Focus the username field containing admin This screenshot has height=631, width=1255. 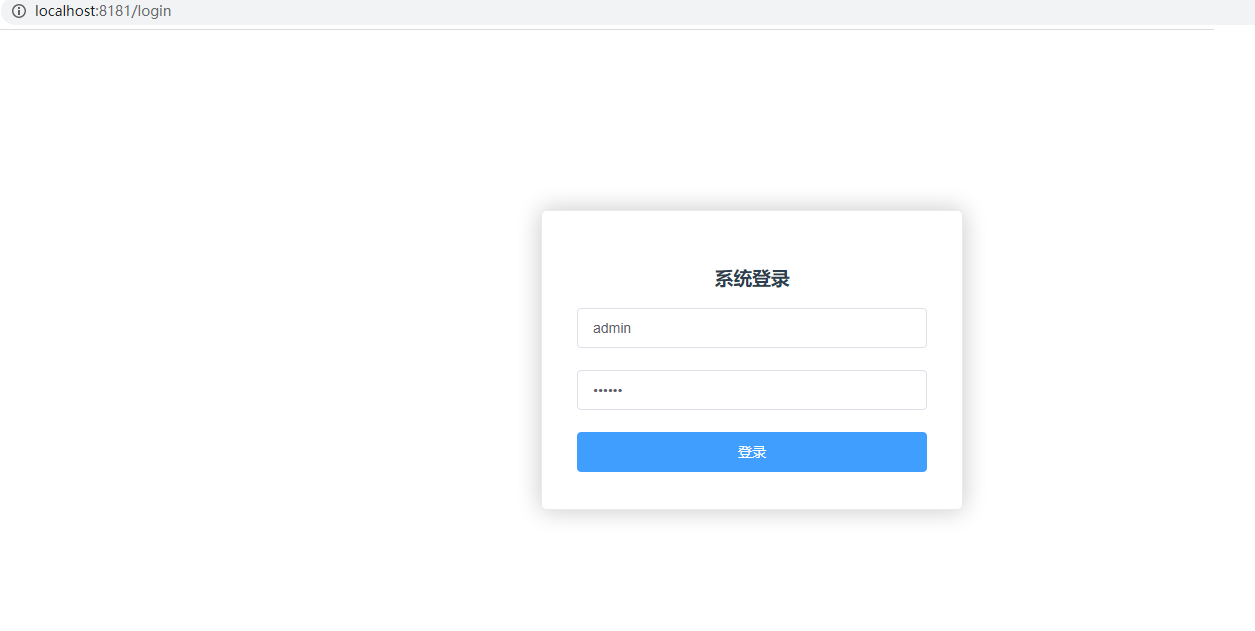pos(752,328)
